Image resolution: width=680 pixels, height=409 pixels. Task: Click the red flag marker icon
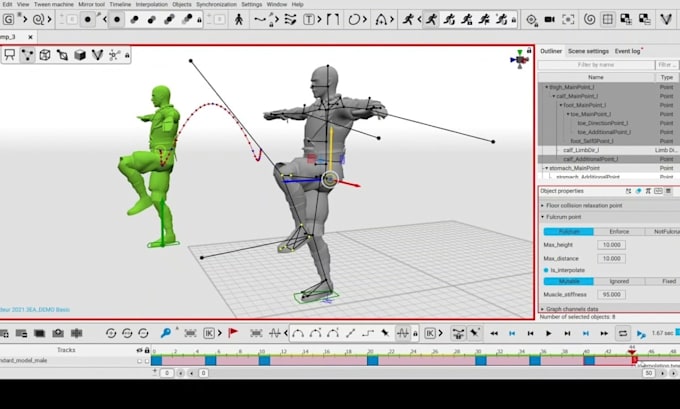233,333
